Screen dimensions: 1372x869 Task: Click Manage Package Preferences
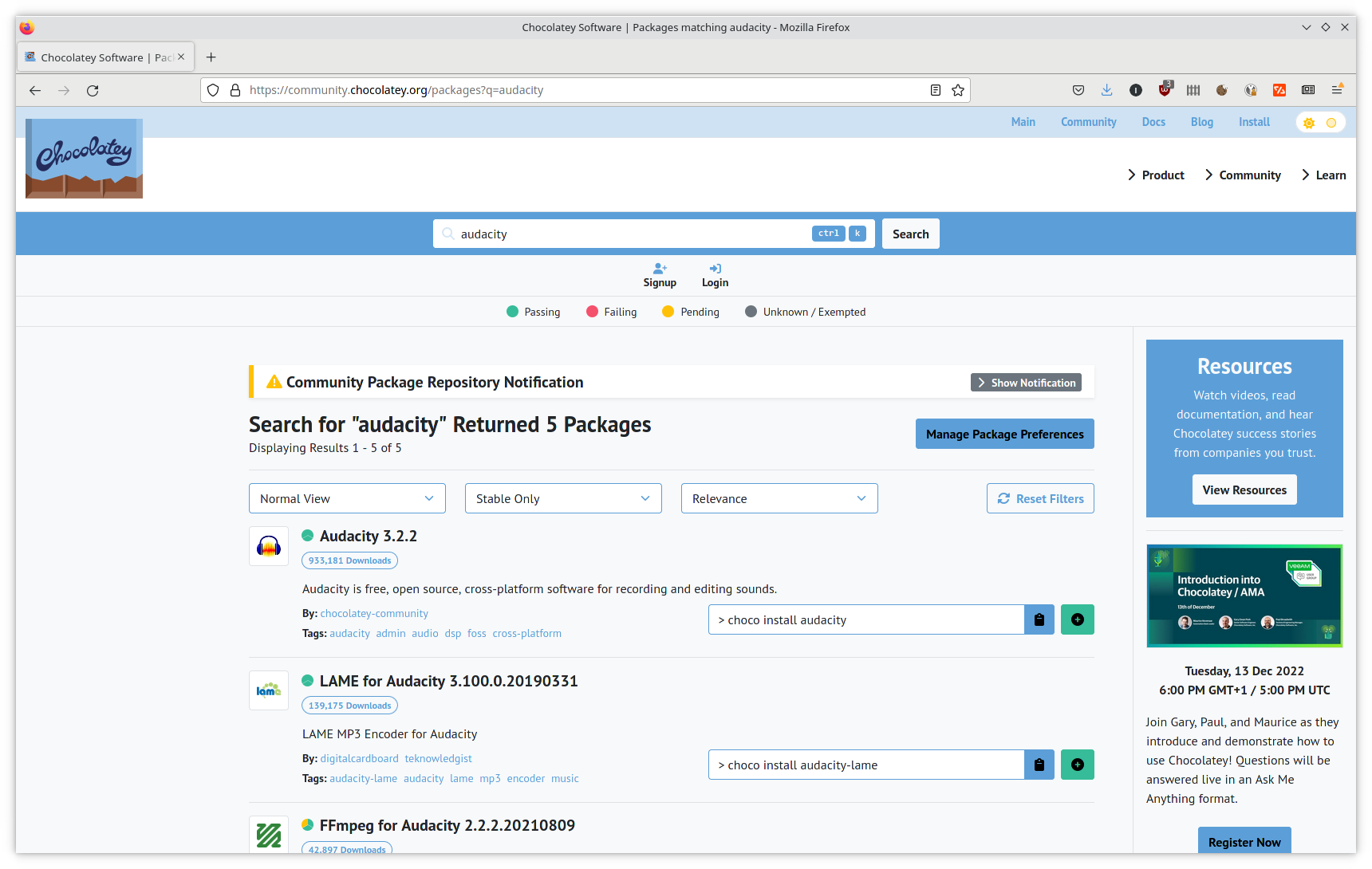click(1005, 434)
